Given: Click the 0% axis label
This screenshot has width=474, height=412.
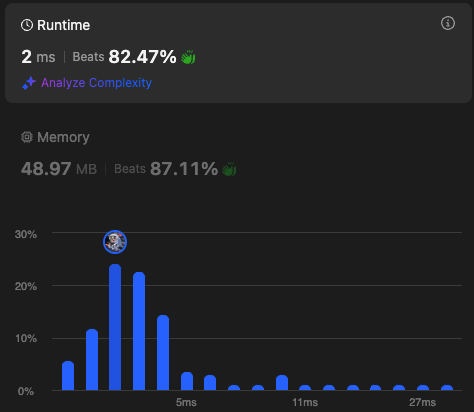Looking at the screenshot, I should pyautogui.click(x=26, y=391).
